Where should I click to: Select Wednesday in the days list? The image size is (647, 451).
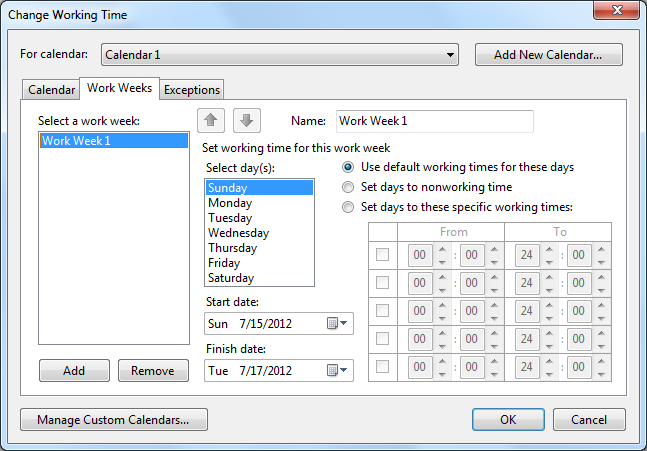pyautogui.click(x=236, y=233)
